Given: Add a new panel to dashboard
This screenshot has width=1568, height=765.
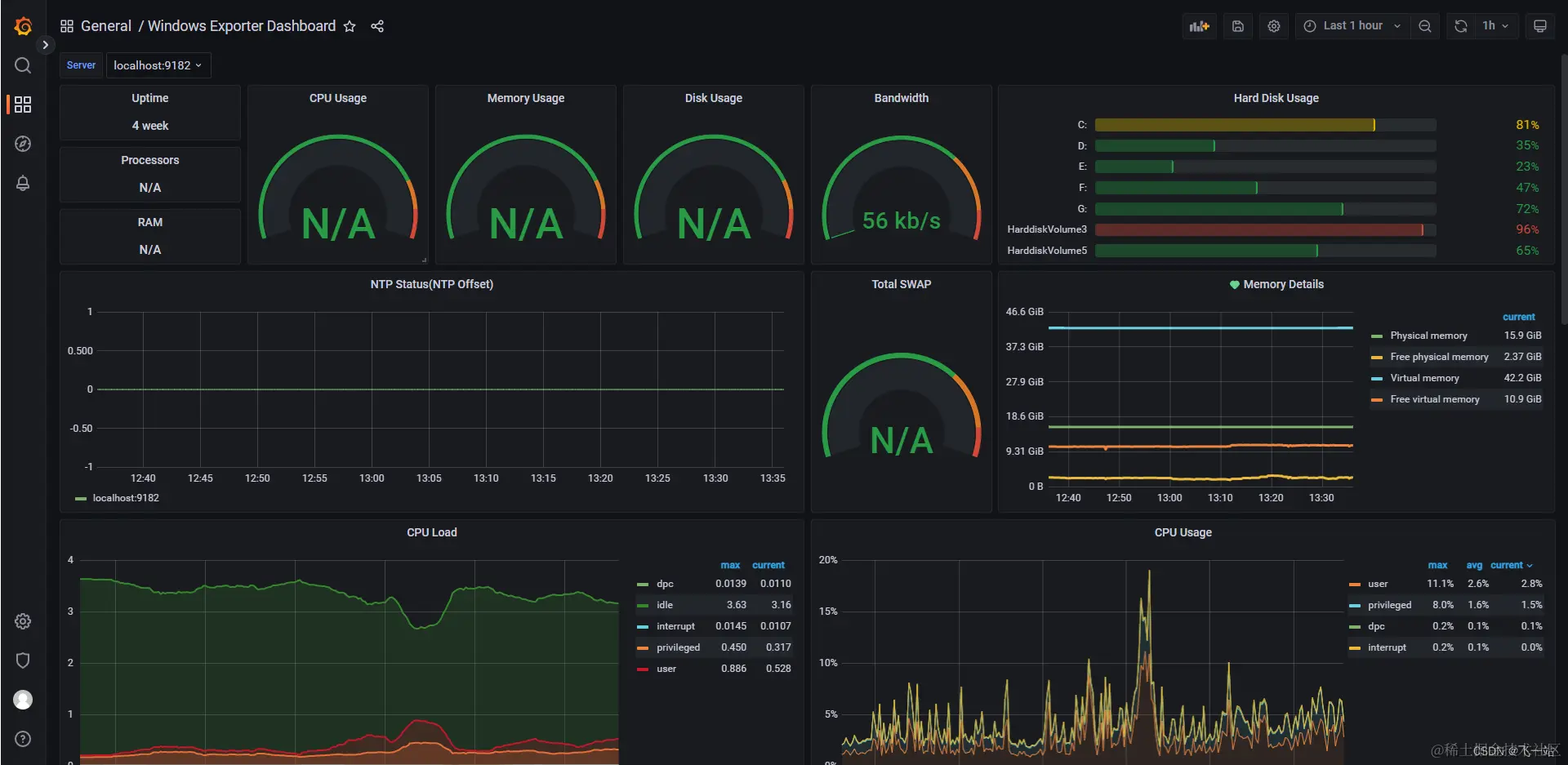Looking at the screenshot, I should click(x=1200, y=26).
